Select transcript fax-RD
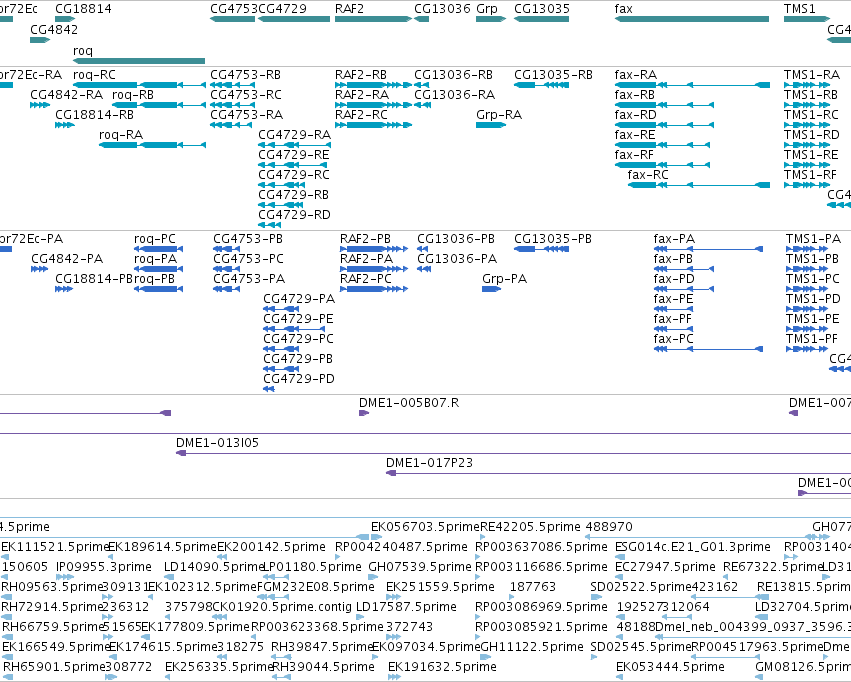Screen dimensions: 851x682 tap(664, 125)
